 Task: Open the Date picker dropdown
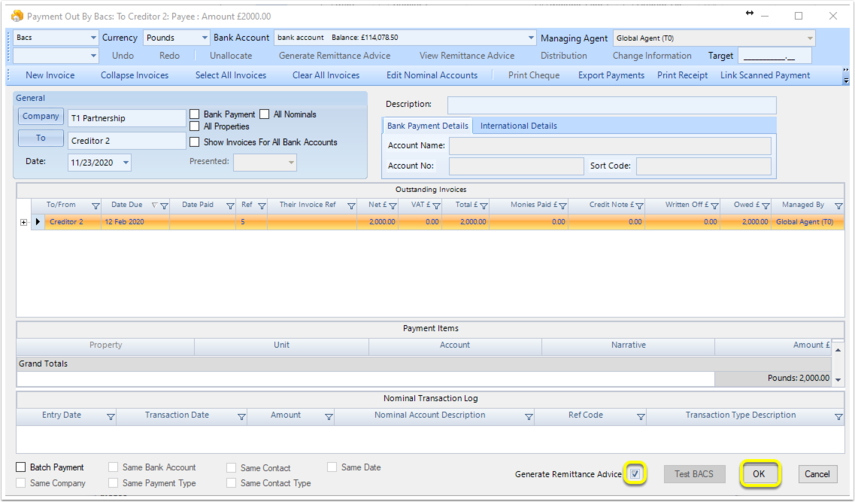[126, 162]
